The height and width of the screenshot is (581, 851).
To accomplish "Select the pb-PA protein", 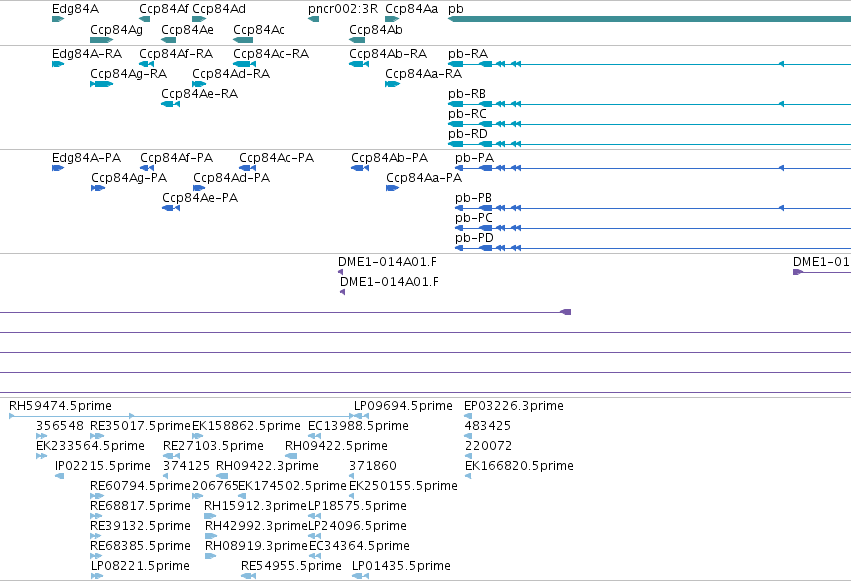I will coord(653,168).
